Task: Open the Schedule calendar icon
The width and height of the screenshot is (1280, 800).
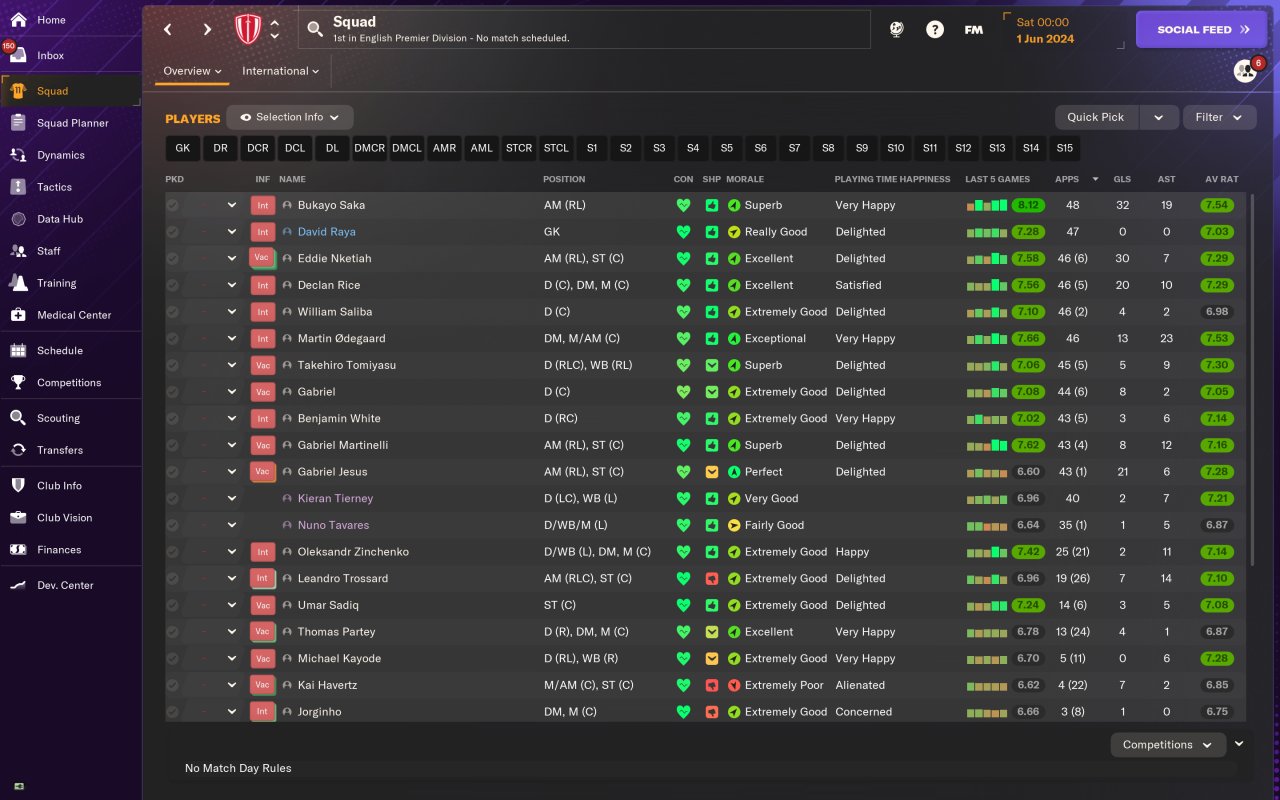Action: coord(18,351)
